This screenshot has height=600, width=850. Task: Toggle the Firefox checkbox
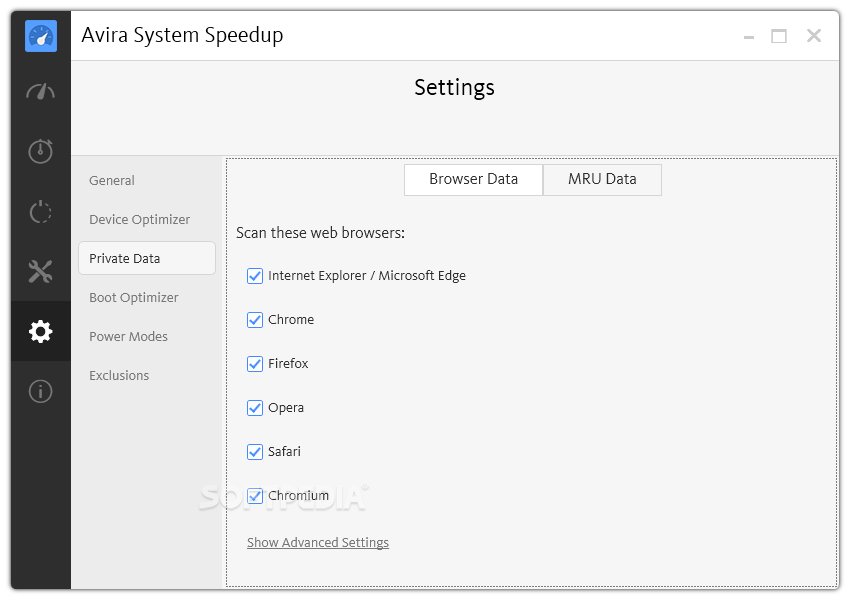point(255,364)
